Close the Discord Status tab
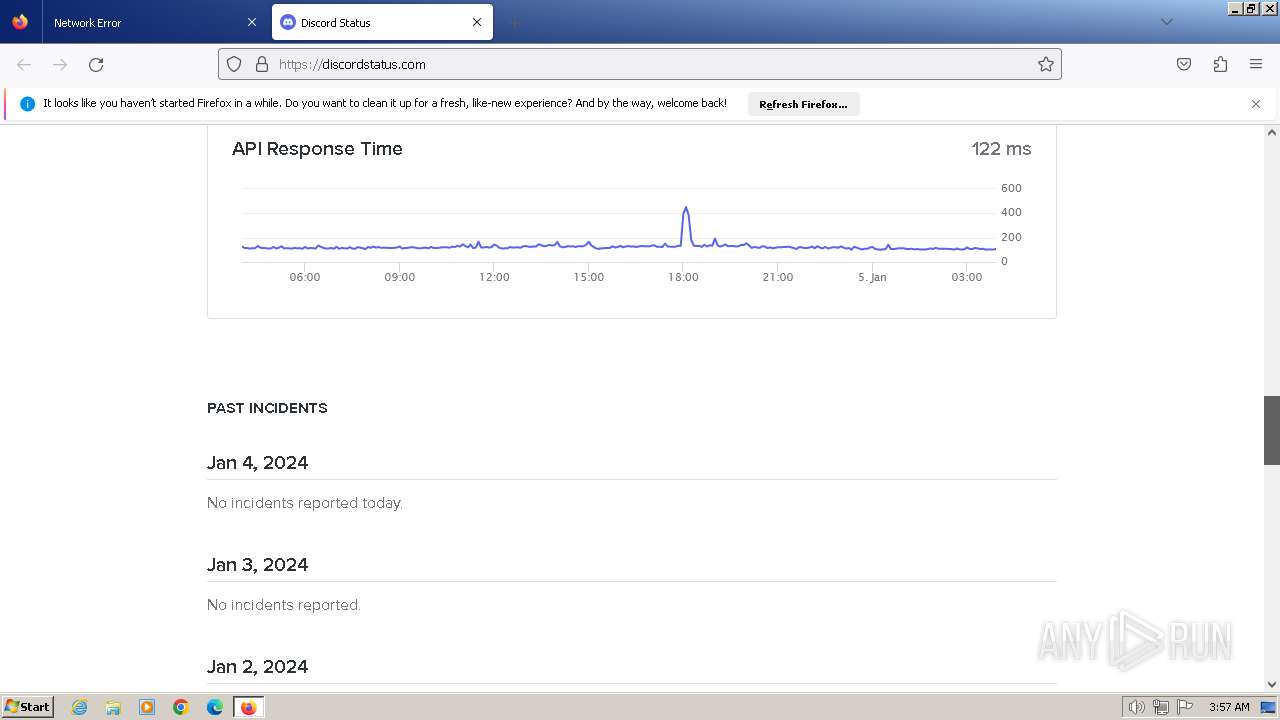Screen dimensions: 1280x720 477,22
